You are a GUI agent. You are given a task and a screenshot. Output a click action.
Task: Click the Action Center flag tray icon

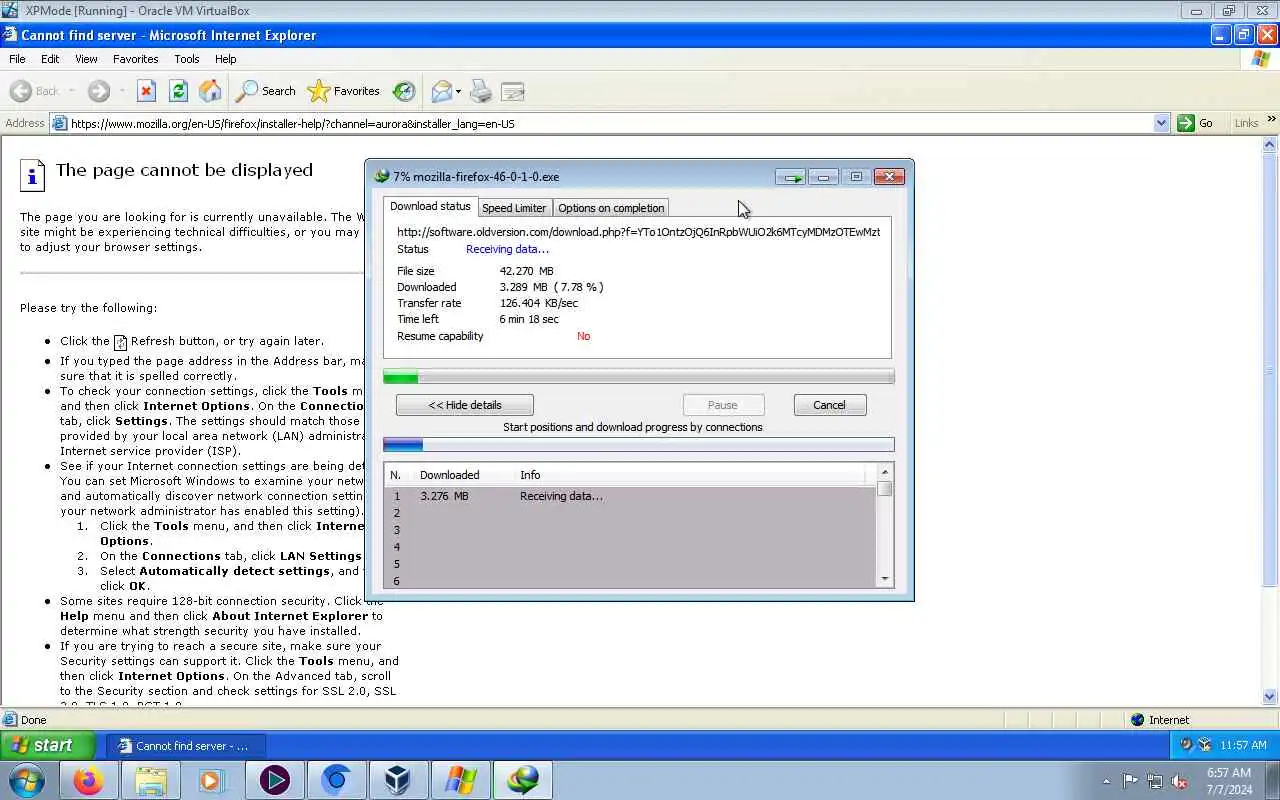[1130, 781]
